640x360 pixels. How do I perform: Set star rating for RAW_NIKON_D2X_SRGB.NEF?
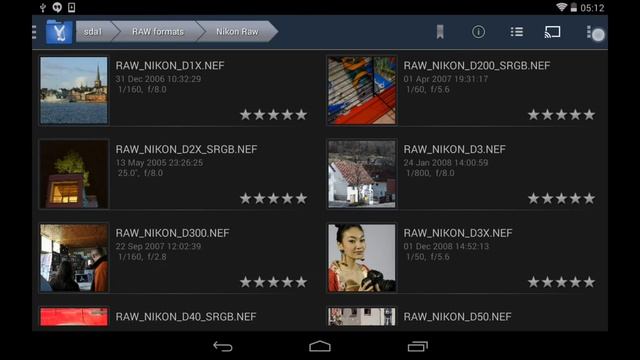[273, 198]
